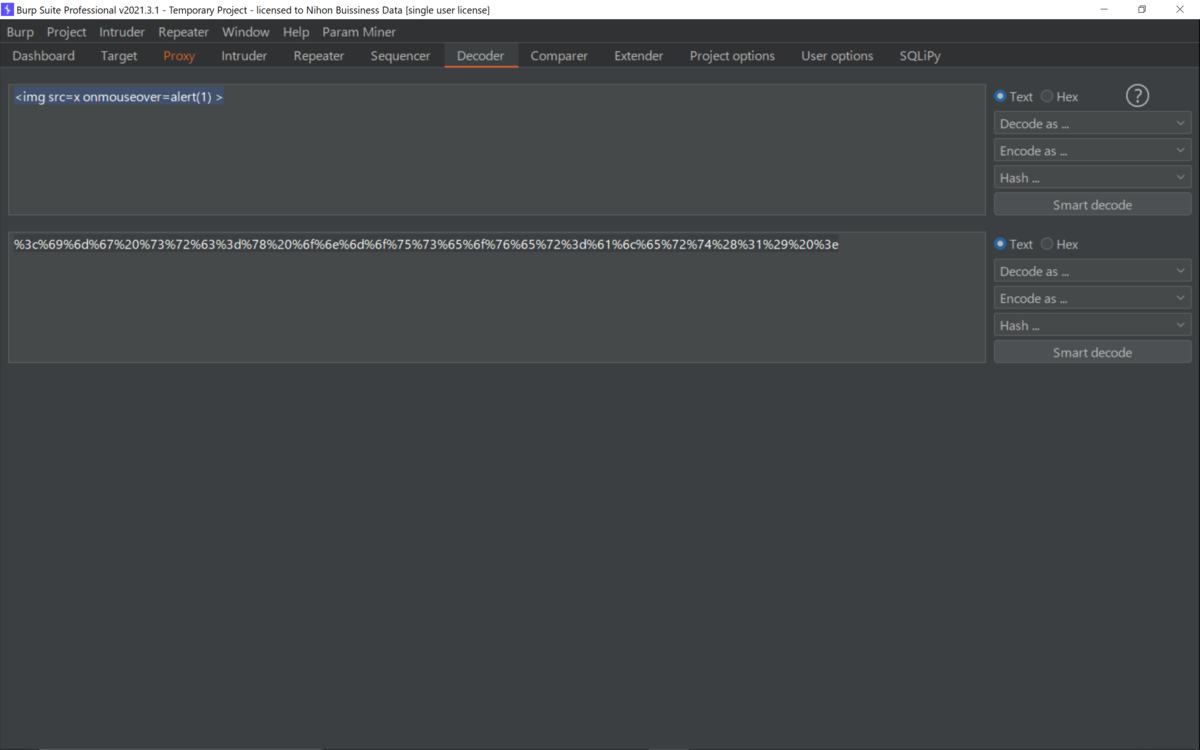Open upper panel 'Encode as ...' dropdown
The width and height of the screenshot is (1200, 750).
[1092, 151]
